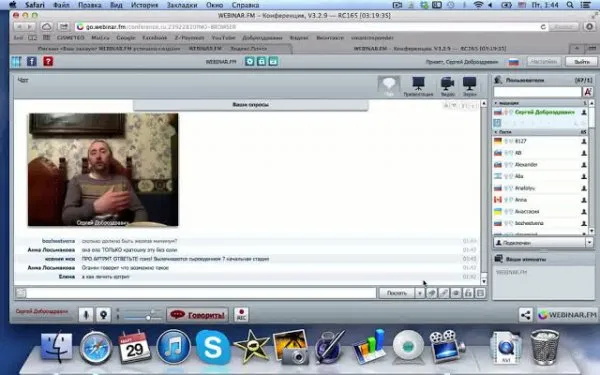Click the Ваши вопросы header bar
The image size is (600, 375).
(251, 105)
